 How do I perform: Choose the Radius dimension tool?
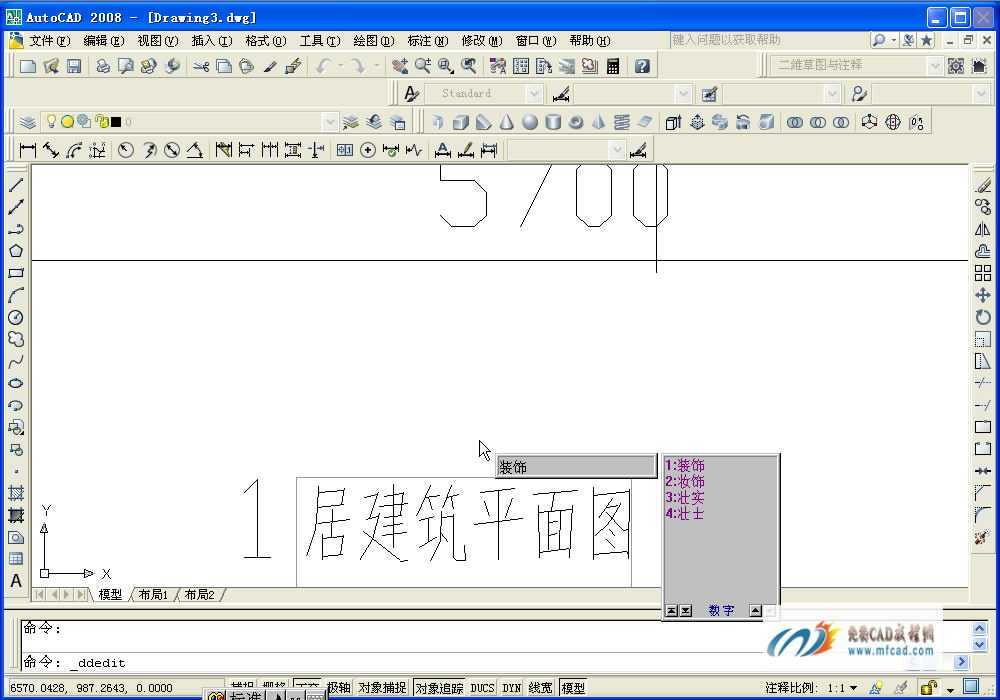126,150
